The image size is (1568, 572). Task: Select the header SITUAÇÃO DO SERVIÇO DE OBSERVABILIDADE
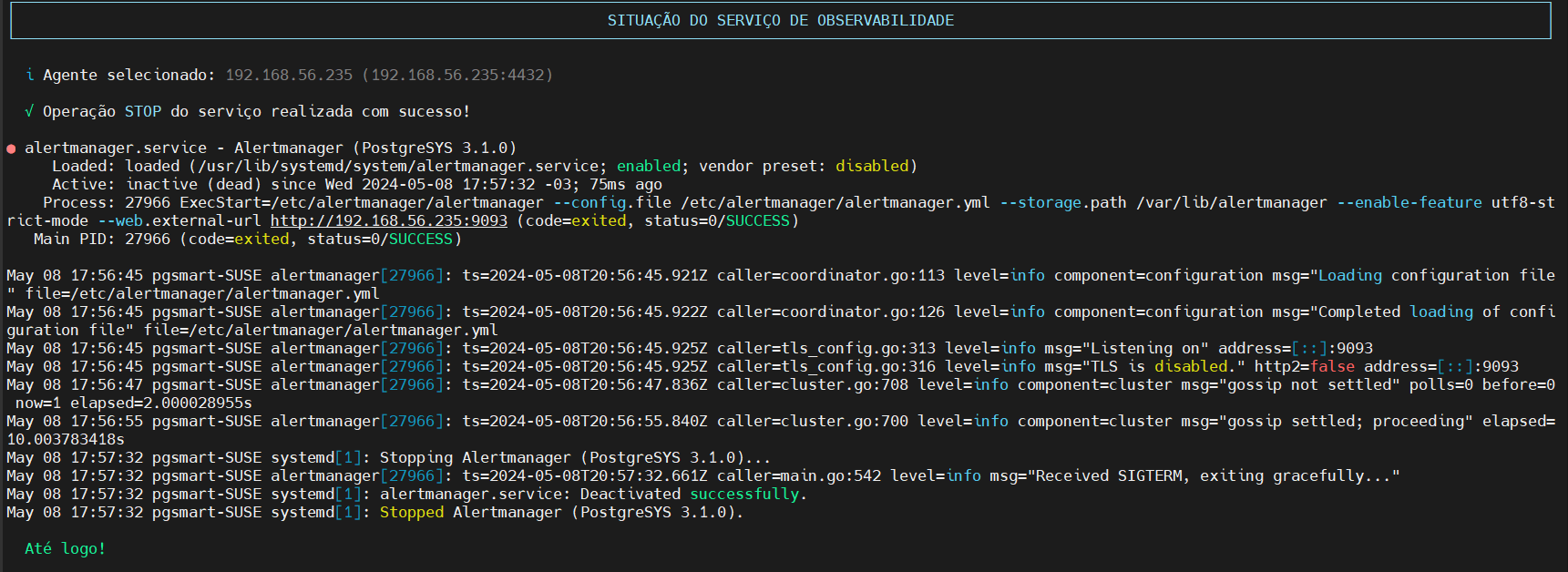pyautogui.click(x=781, y=20)
